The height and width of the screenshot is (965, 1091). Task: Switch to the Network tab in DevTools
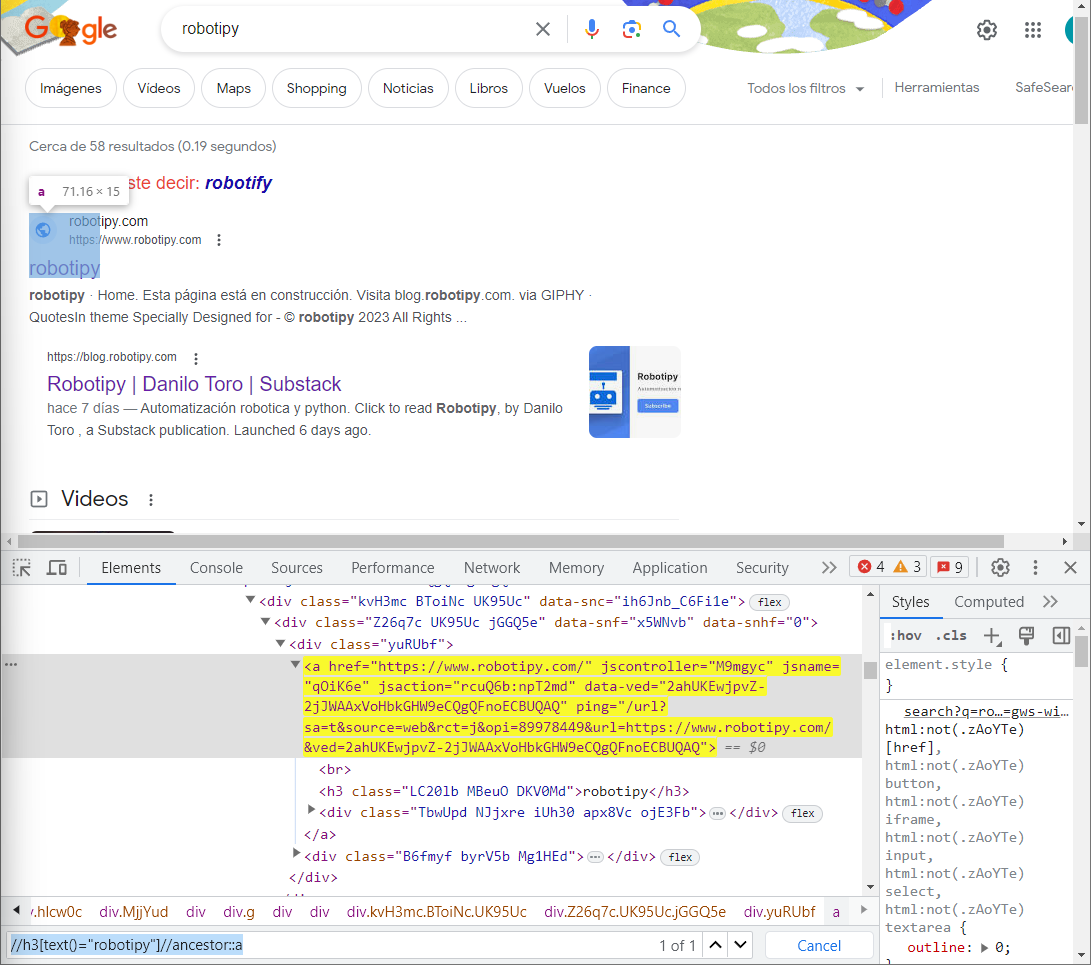(x=492, y=567)
